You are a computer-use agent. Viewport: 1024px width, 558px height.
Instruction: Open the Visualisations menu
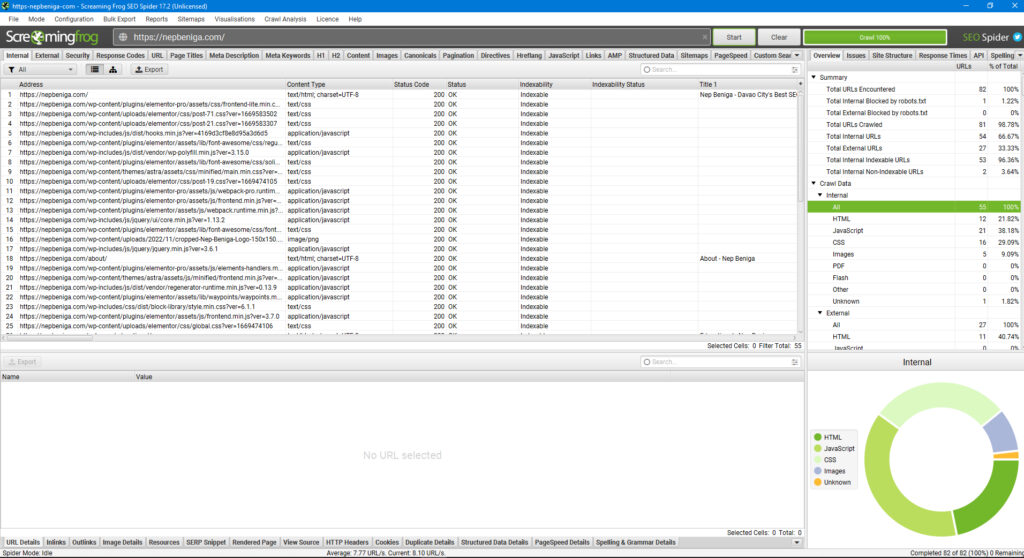coord(234,19)
